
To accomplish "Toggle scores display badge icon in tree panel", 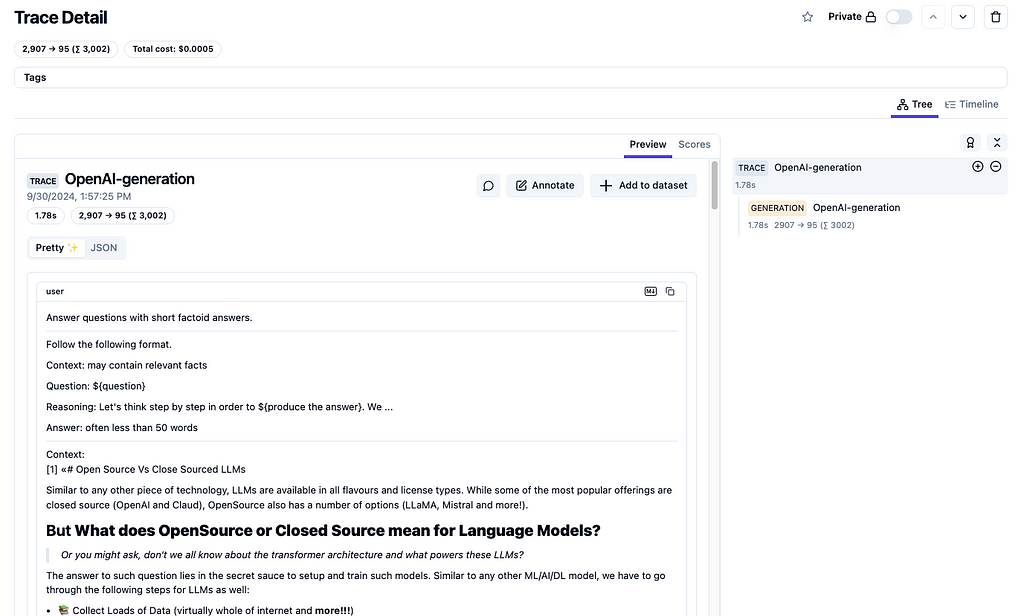I will pyautogui.click(x=970, y=142).
